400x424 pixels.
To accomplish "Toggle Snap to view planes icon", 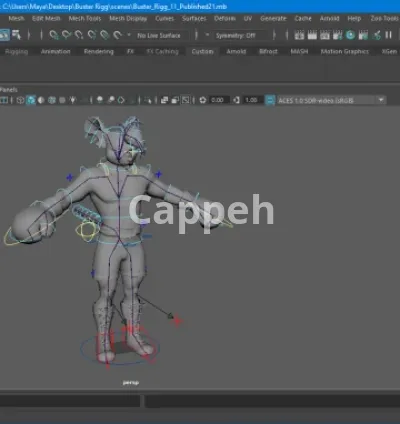I will 104,35.
